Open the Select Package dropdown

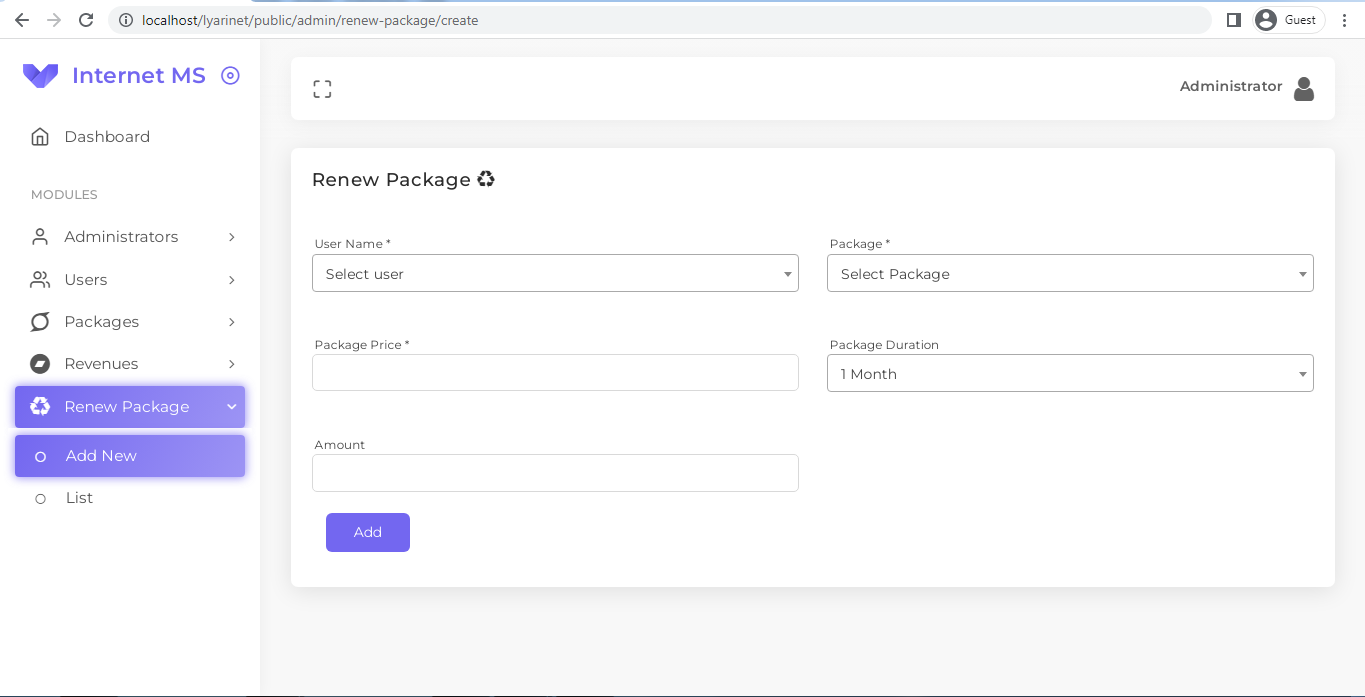(x=1070, y=272)
